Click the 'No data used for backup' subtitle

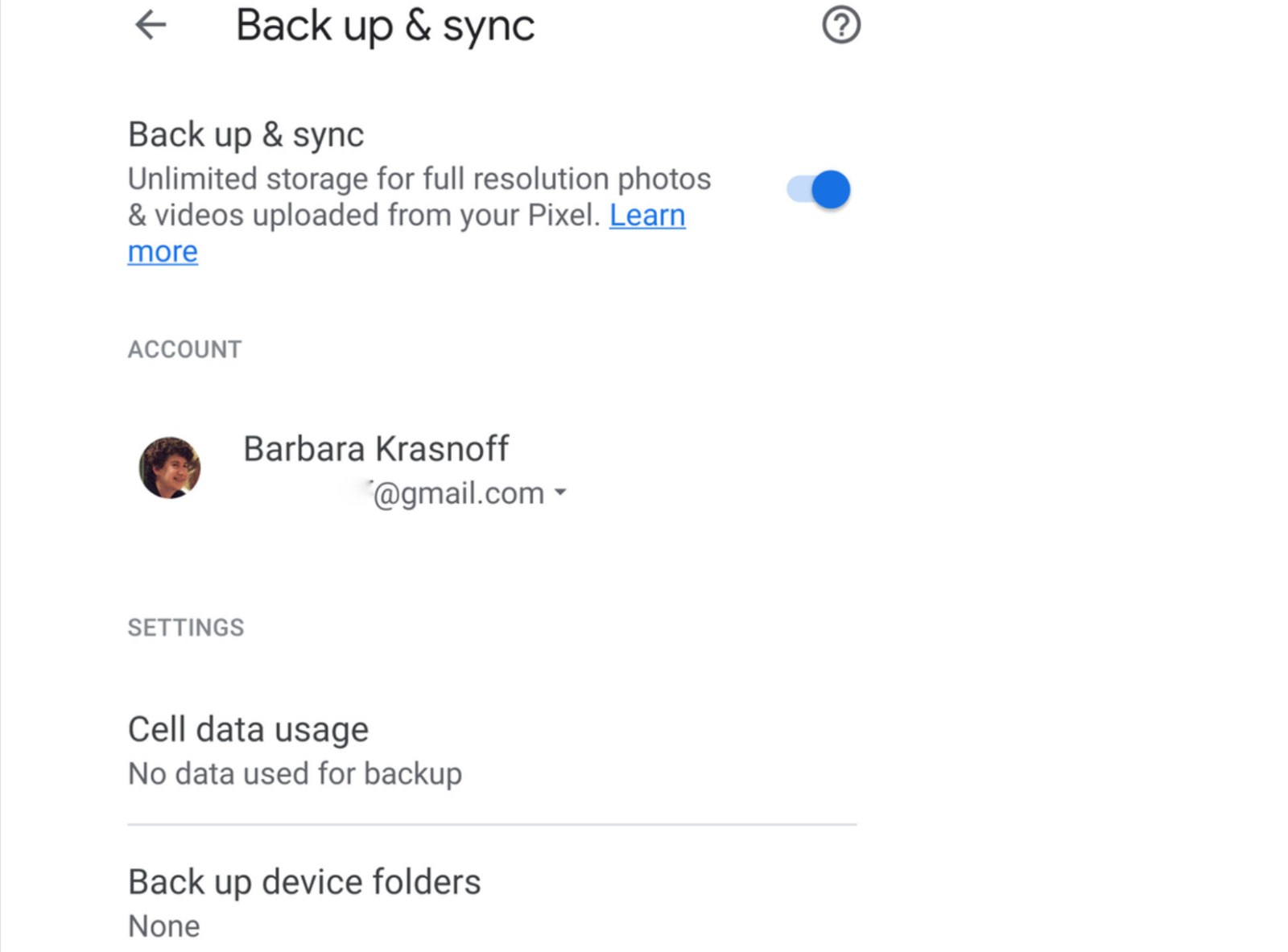coord(295,773)
